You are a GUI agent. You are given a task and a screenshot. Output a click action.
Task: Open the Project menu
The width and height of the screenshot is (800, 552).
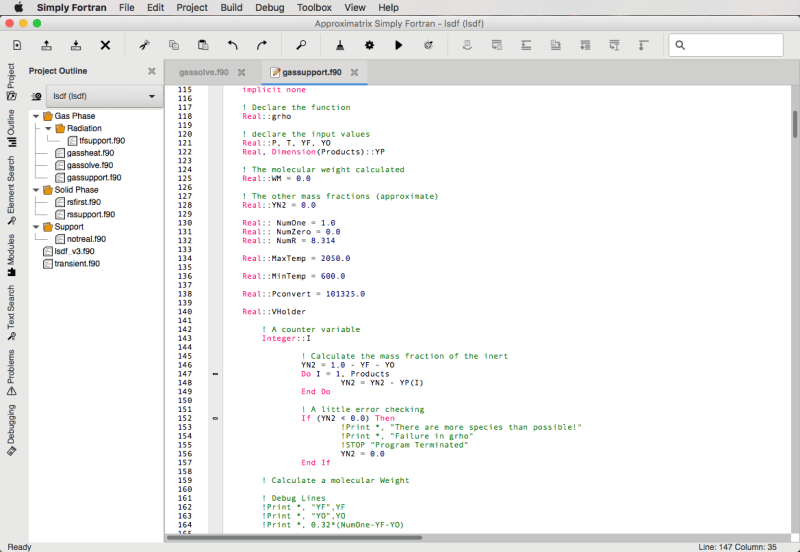click(192, 8)
